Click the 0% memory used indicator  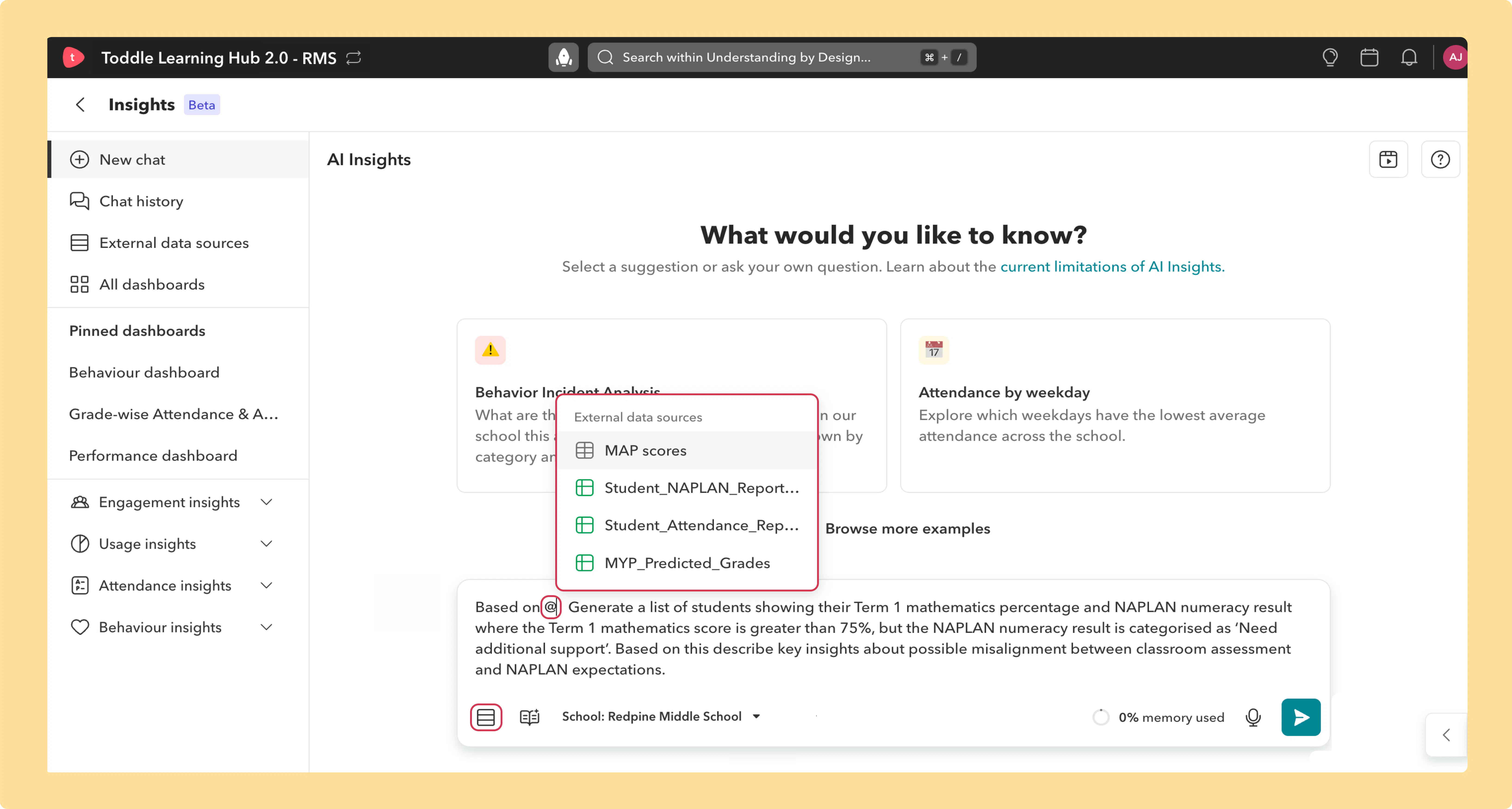1159,717
